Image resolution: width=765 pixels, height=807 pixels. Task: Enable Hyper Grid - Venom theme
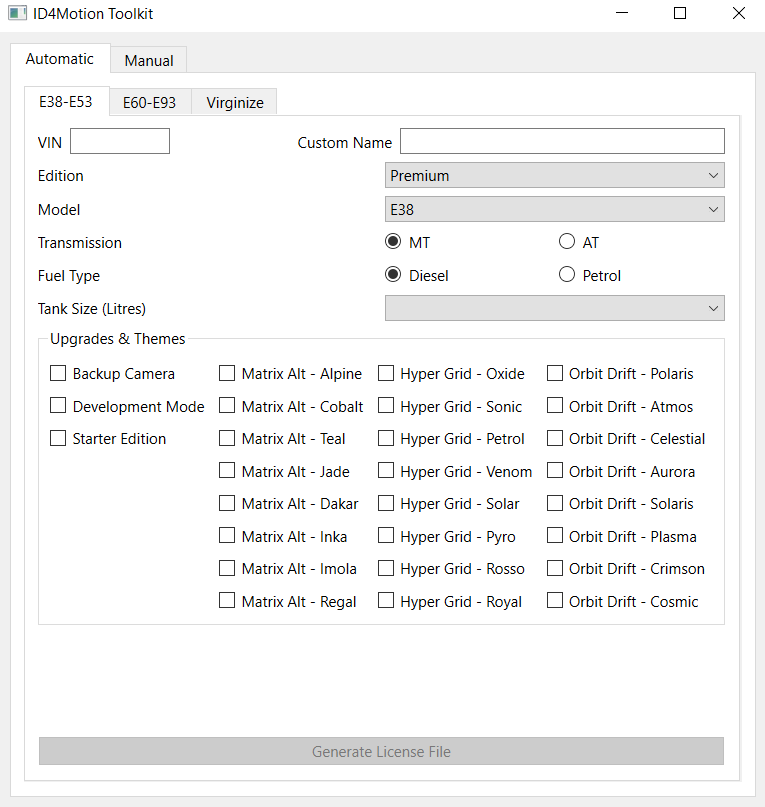coord(386,470)
